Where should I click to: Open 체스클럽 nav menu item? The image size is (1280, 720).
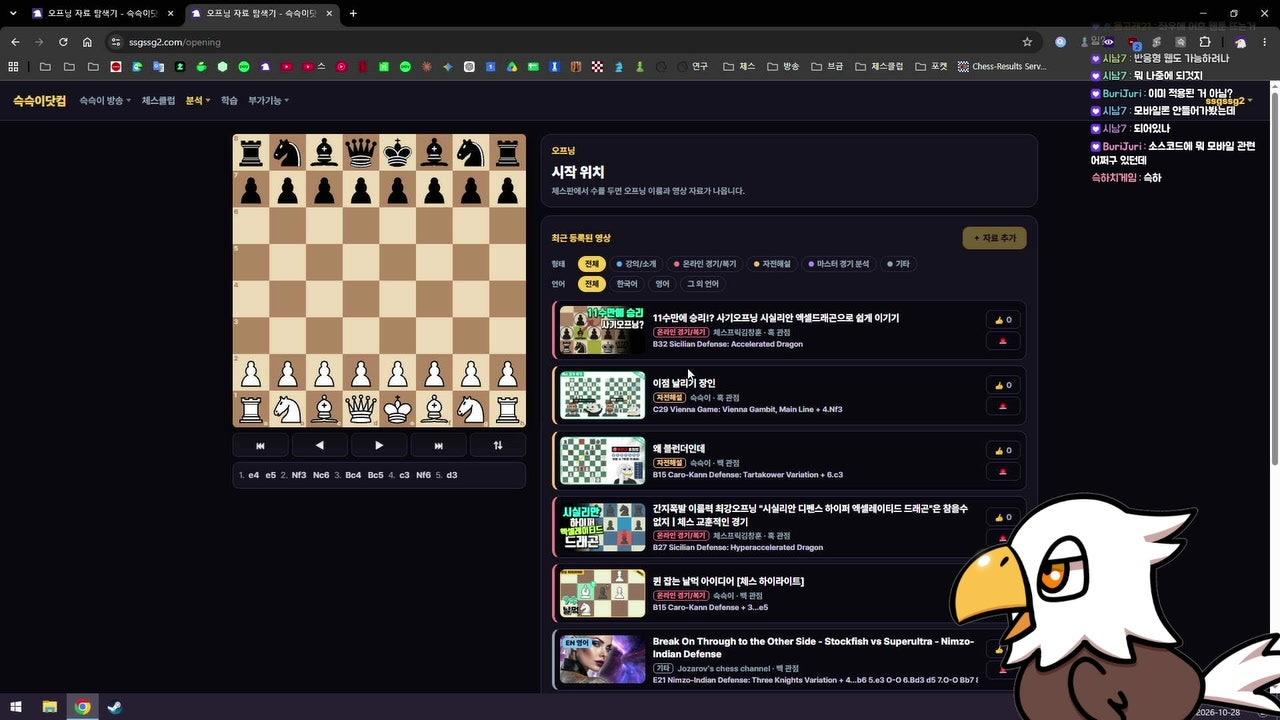tap(158, 101)
